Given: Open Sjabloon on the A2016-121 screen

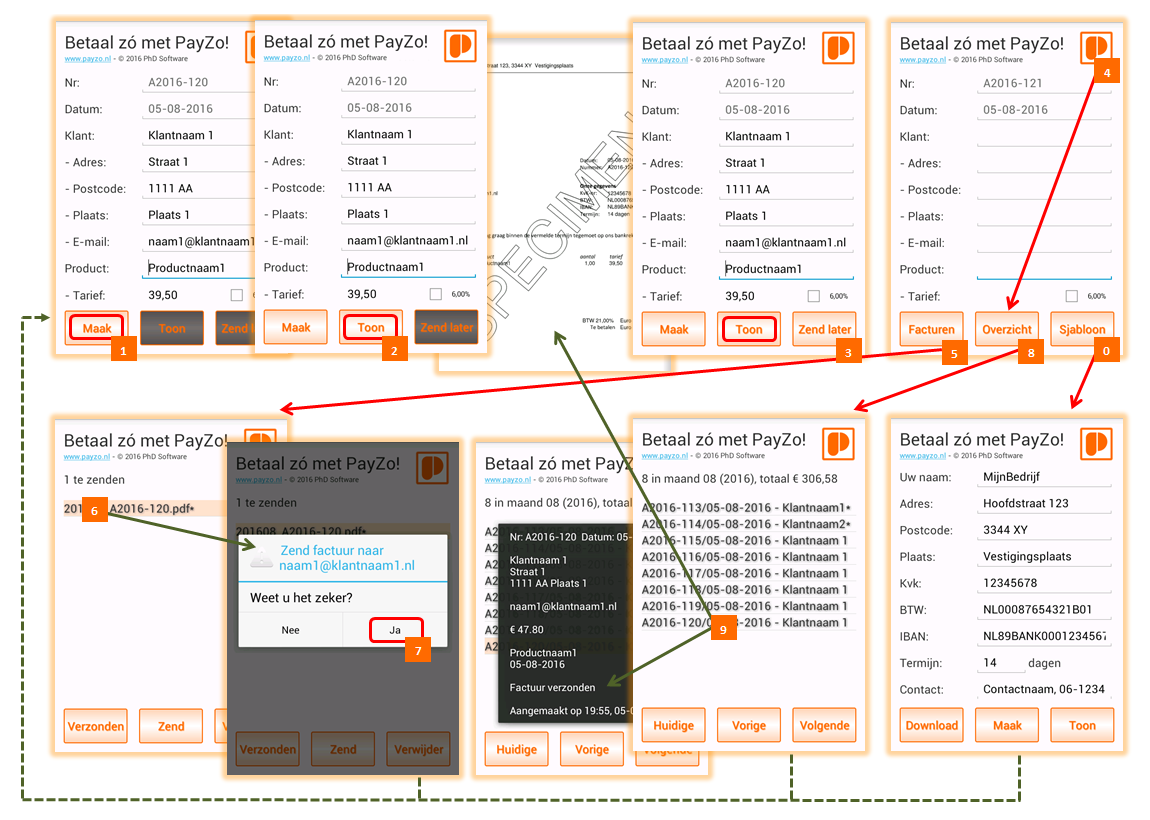Looking at the screenshot, I should pyautogui.click(x=1082, y=329).
